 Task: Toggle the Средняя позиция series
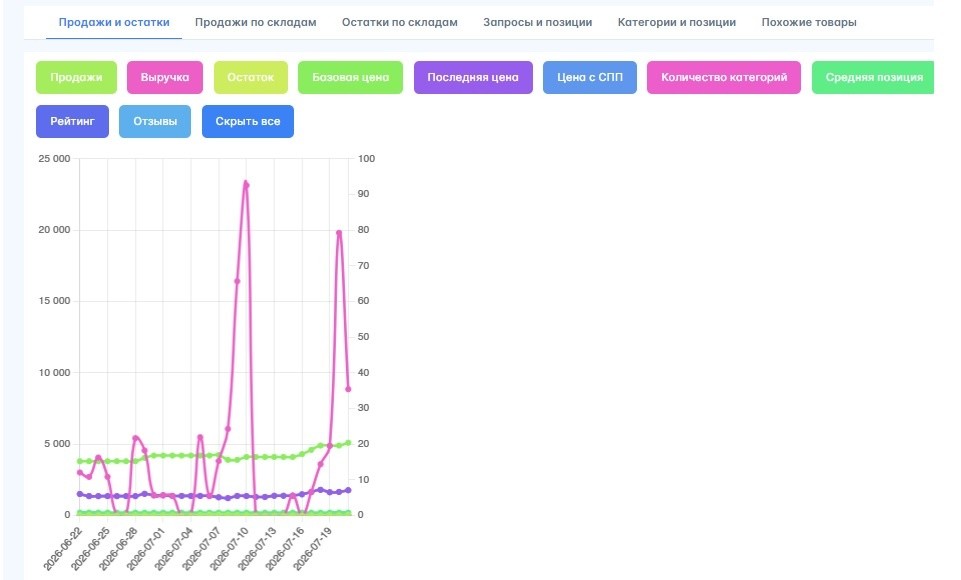coord(873,77)
